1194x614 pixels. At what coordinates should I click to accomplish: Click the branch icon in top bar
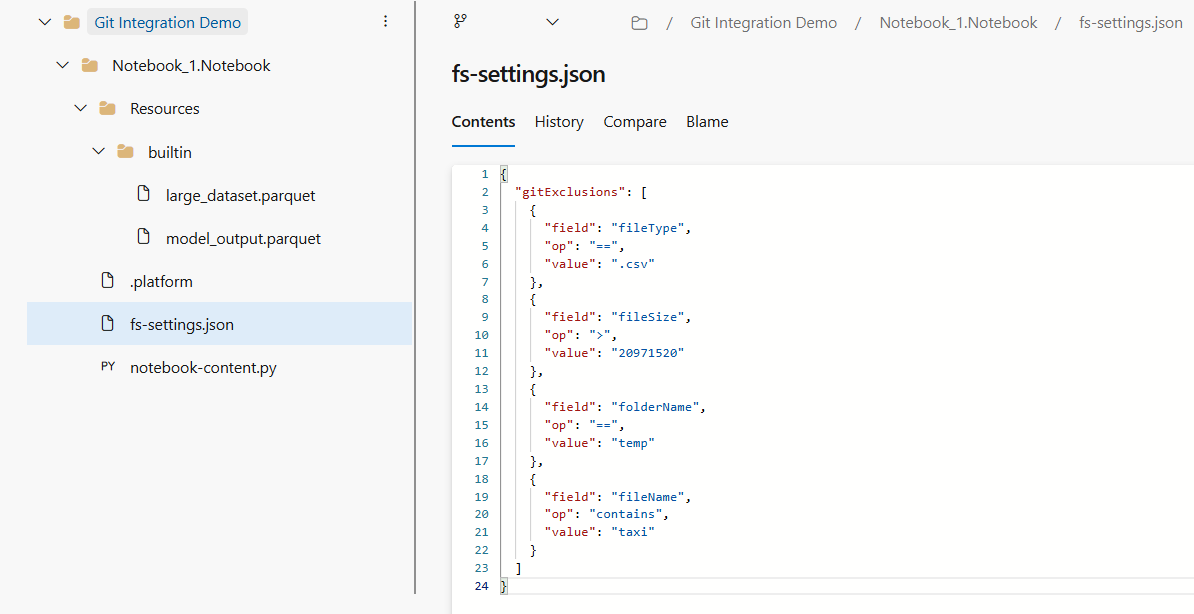click(460, 21)
